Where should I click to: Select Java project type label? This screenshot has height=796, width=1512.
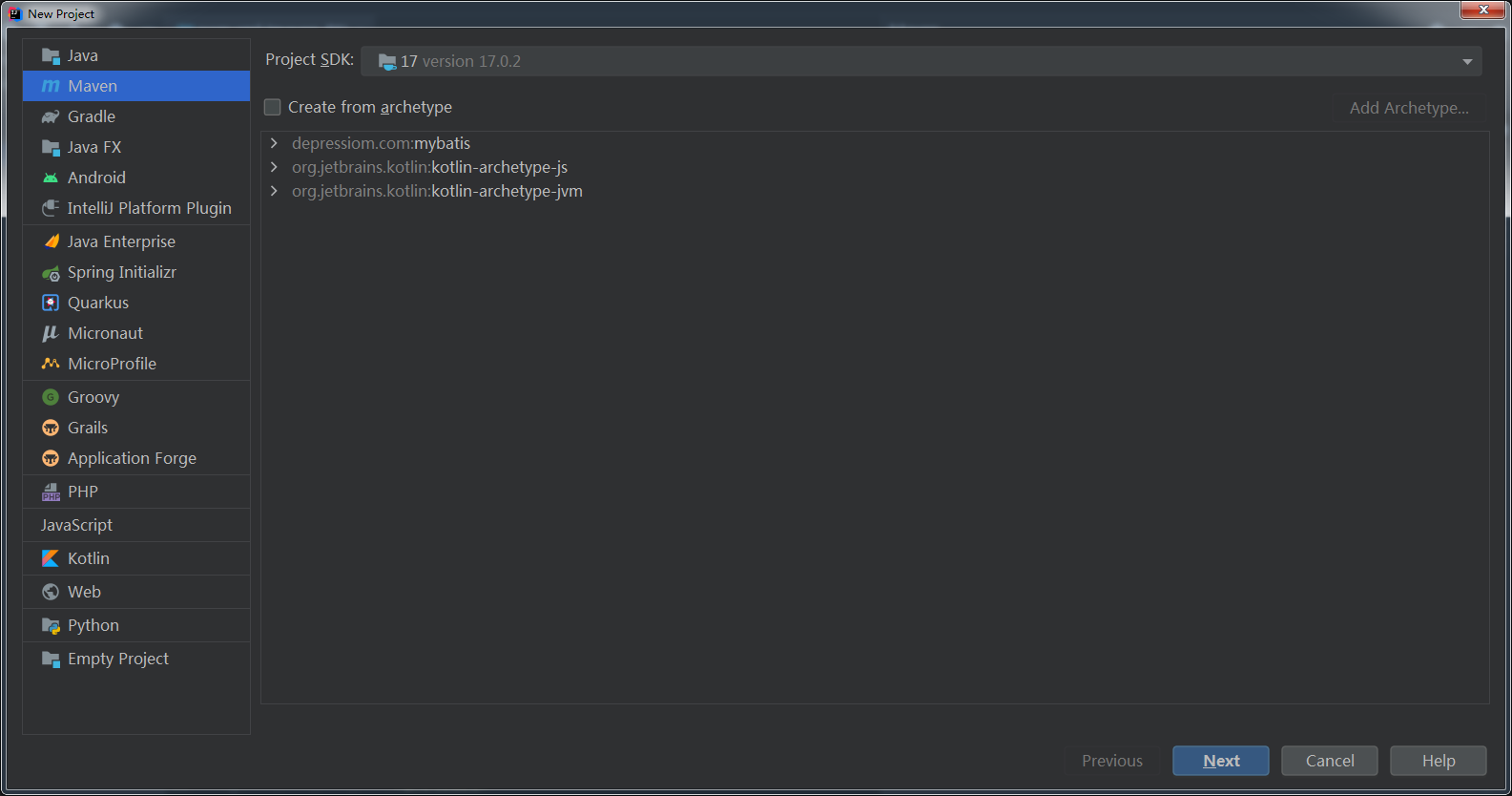tap(83, 55)
